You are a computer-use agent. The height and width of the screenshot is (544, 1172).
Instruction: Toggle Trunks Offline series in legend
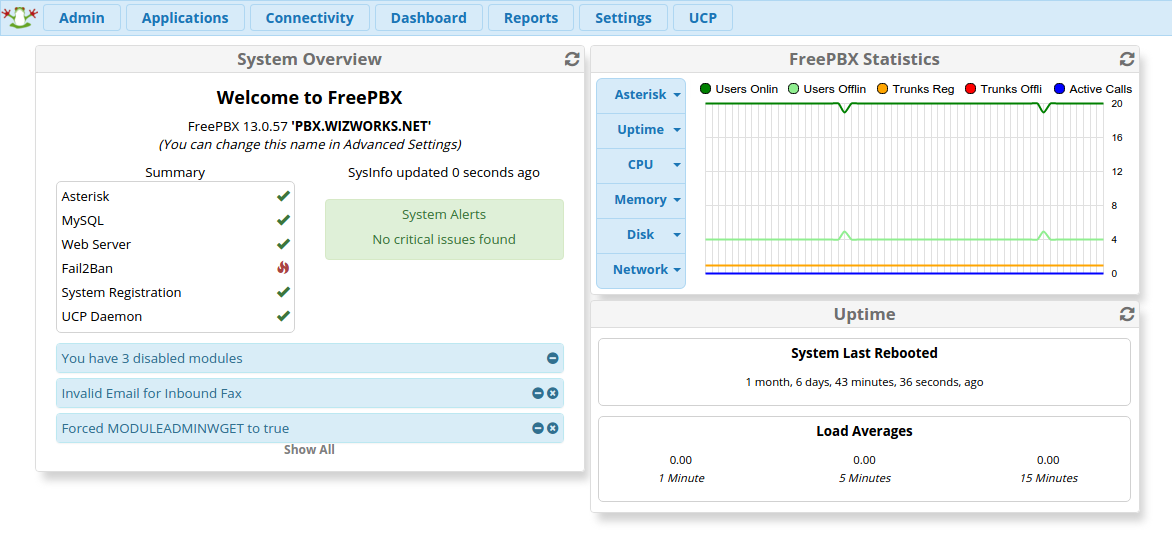(x=1003, y=89)
